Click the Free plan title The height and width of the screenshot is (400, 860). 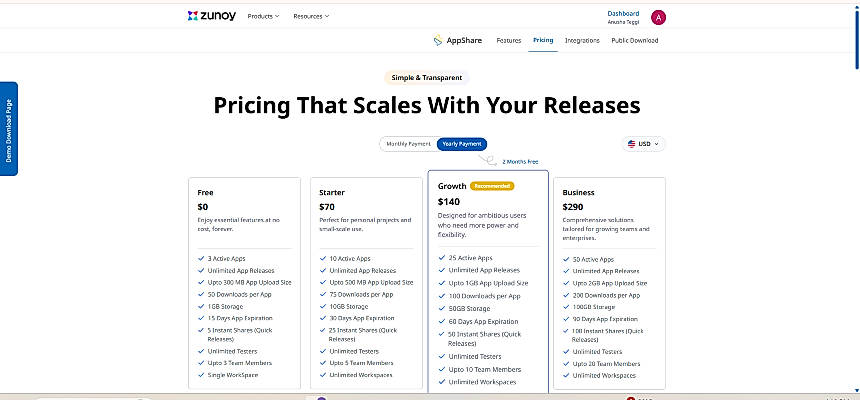pos(205,193)
